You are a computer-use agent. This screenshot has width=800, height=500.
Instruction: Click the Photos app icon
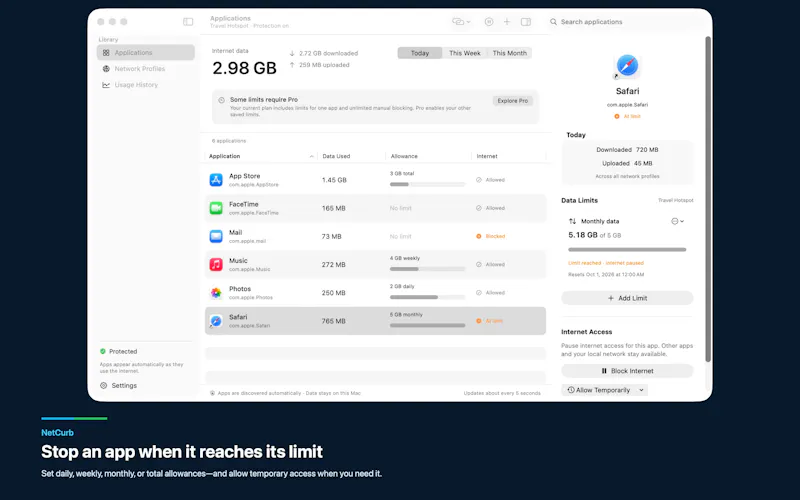(x=216, y=292)
